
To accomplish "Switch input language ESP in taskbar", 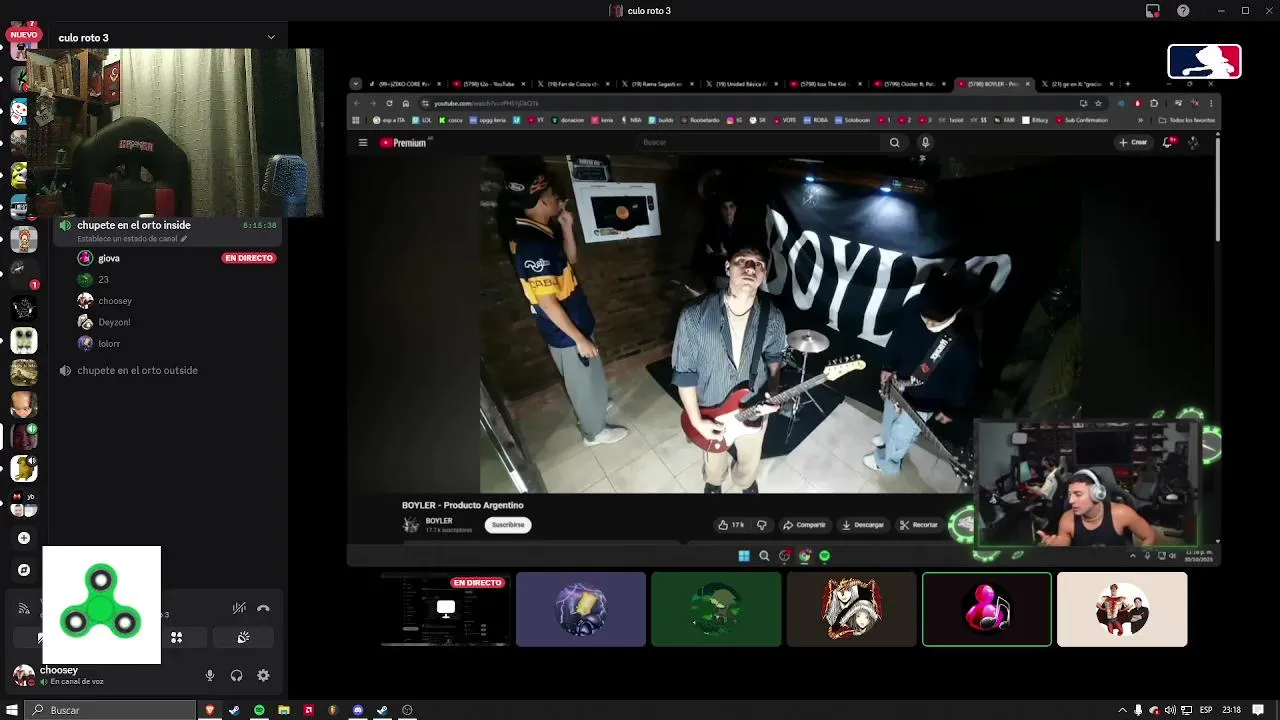I will pos(1206,710).
